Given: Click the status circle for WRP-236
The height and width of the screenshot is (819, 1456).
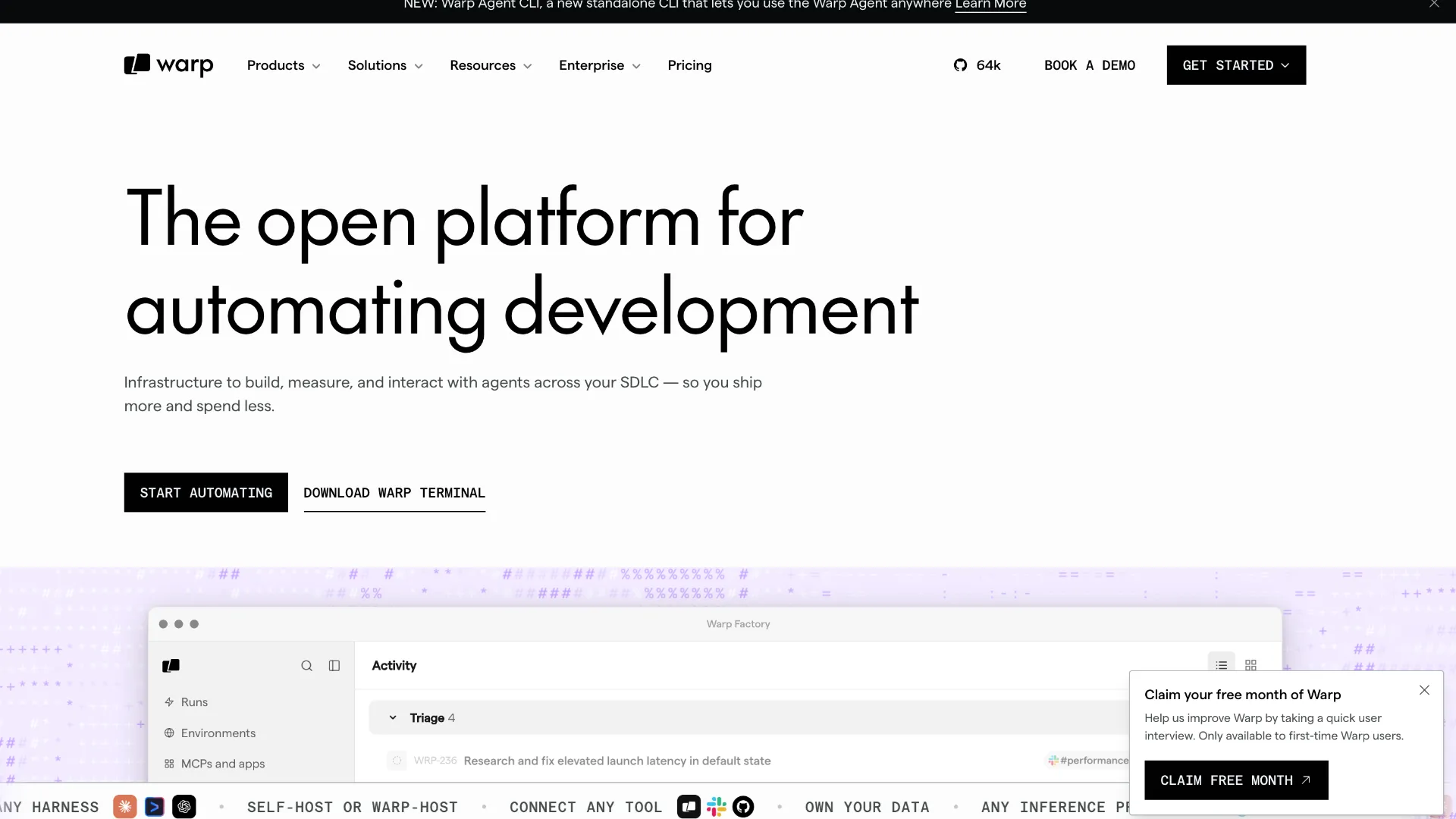Looking at the screenshot, I should tap(397, 761).
